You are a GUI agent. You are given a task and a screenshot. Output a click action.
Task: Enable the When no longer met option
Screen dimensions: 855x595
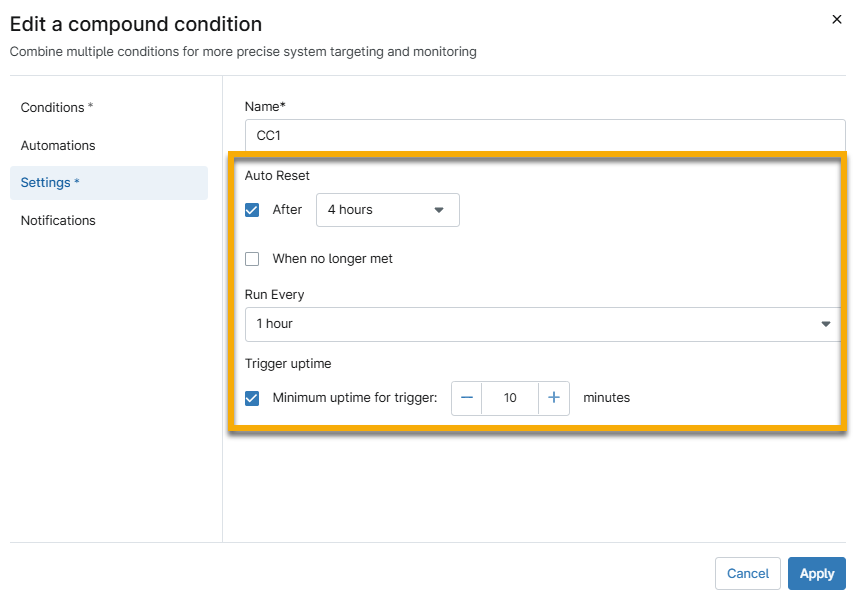[252, 258]
